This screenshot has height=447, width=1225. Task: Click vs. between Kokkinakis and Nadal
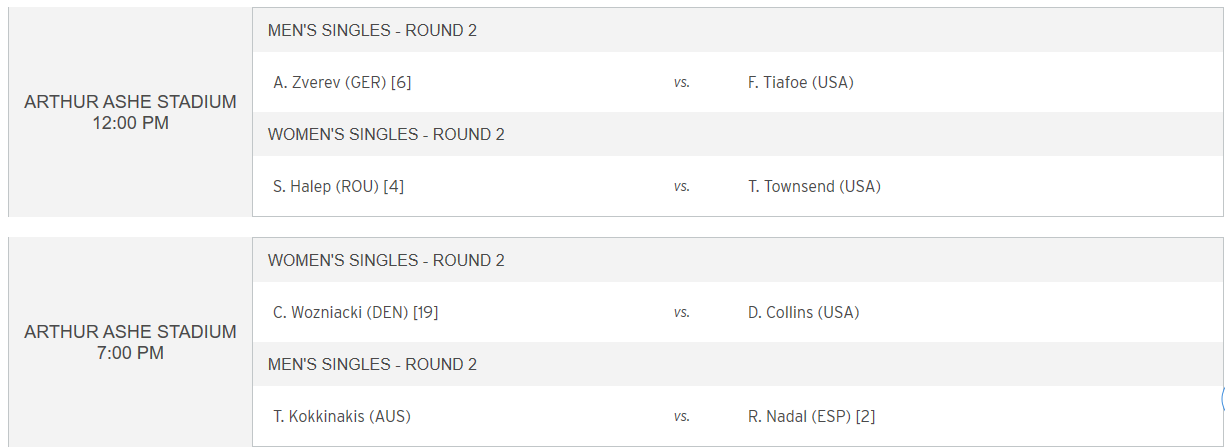coord(681,417)
